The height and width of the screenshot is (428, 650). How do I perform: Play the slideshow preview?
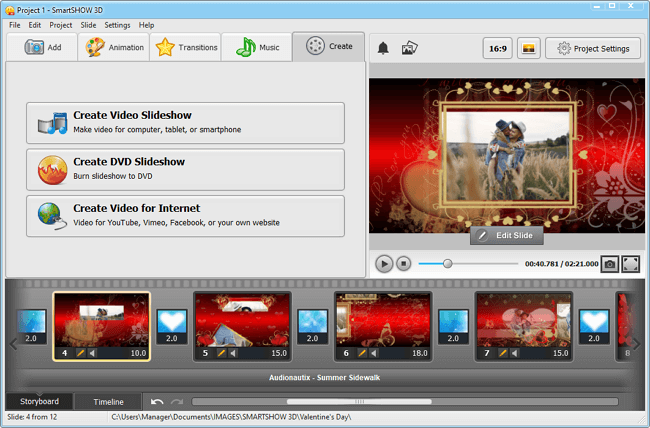[x=384, y=264]
